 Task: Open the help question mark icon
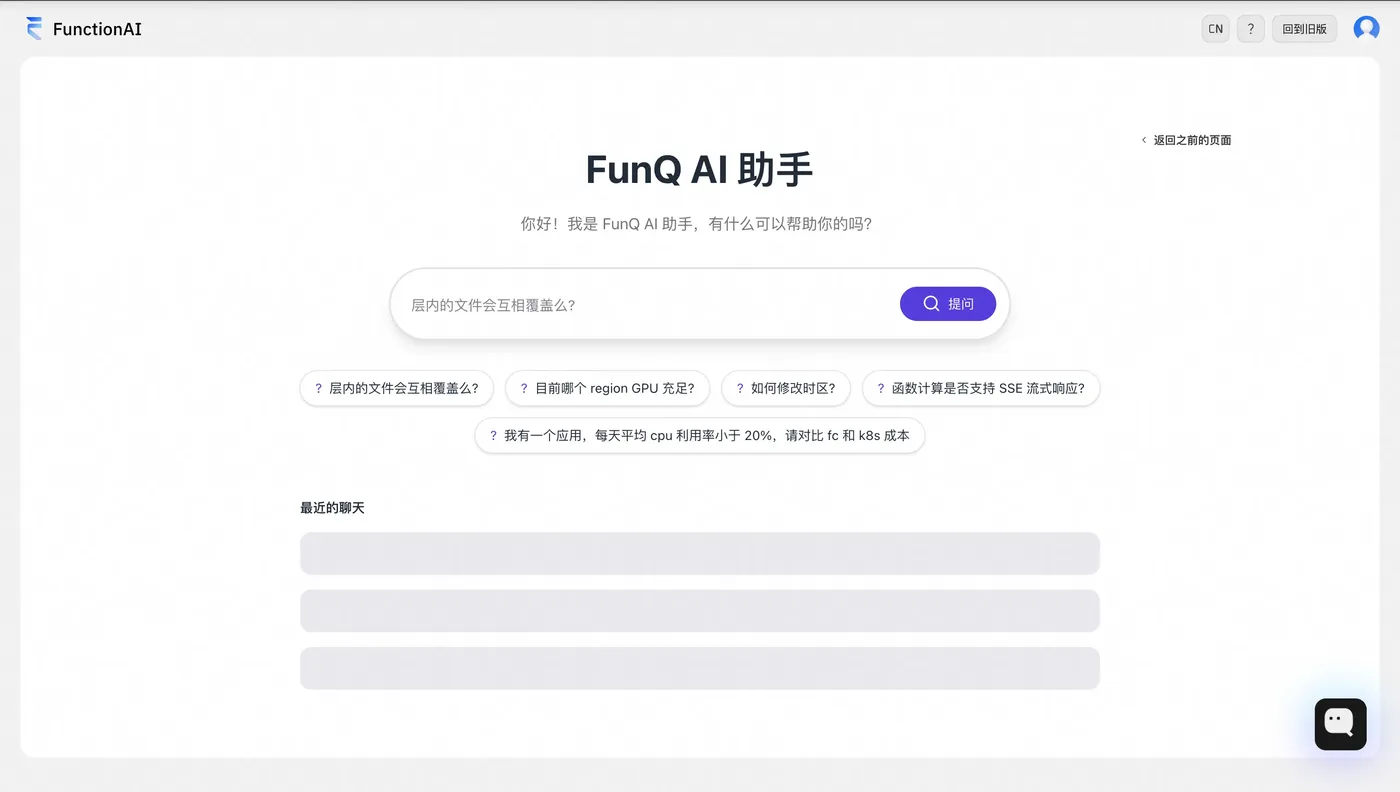(x=1251, y=29)
